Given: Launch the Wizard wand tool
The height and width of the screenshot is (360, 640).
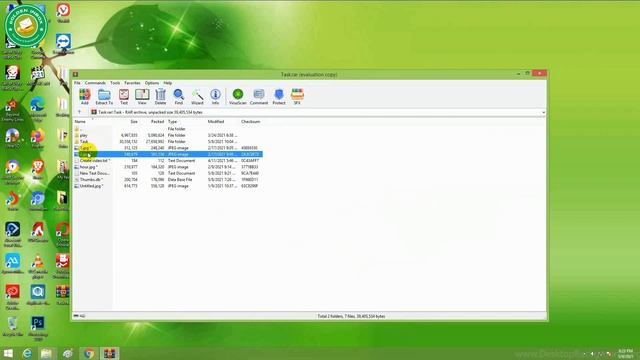Looking at the screenshot, I should click(x=197, y=97).
